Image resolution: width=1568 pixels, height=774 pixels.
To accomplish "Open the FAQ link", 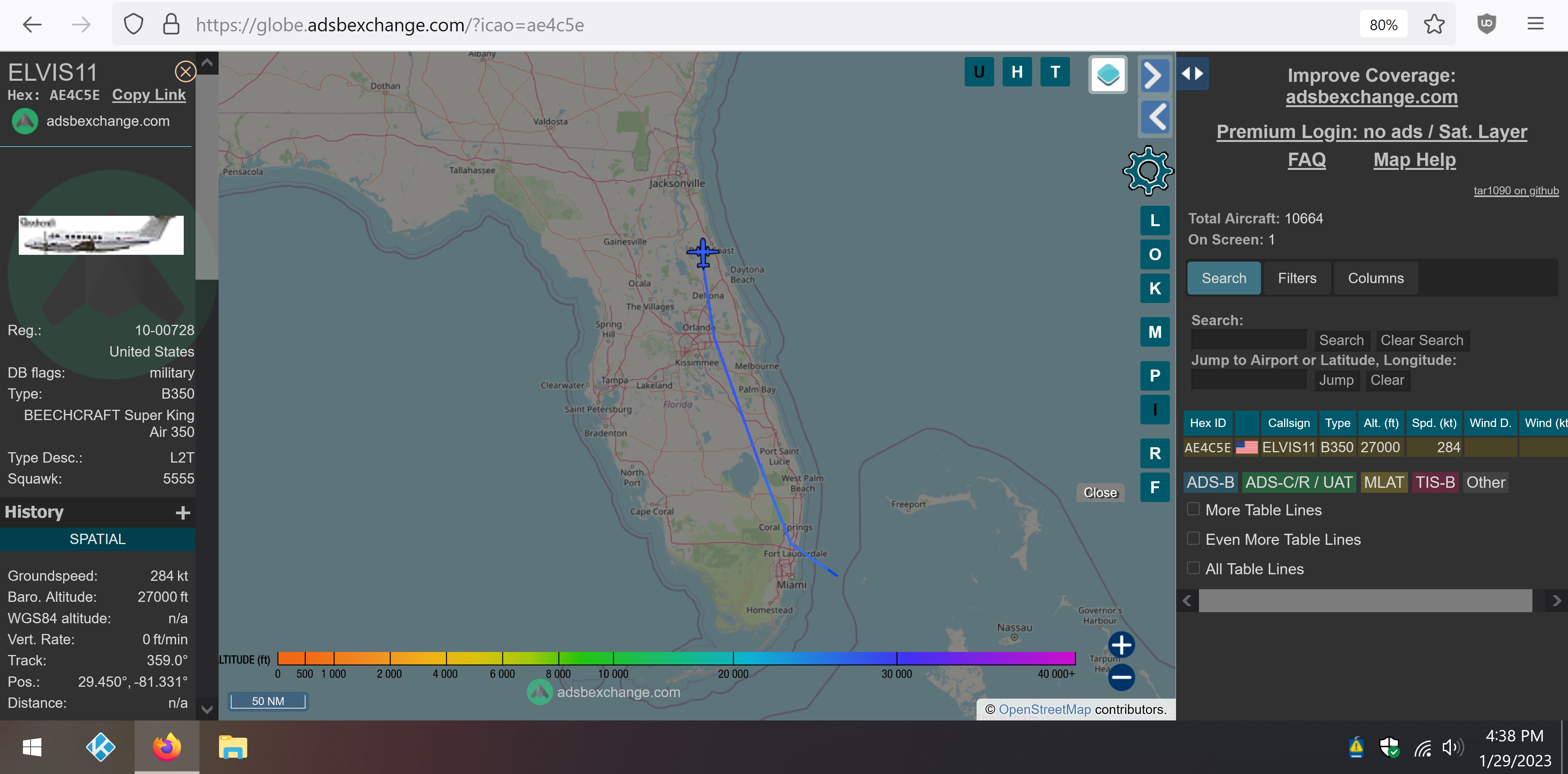I will [x=1306, y=160].
